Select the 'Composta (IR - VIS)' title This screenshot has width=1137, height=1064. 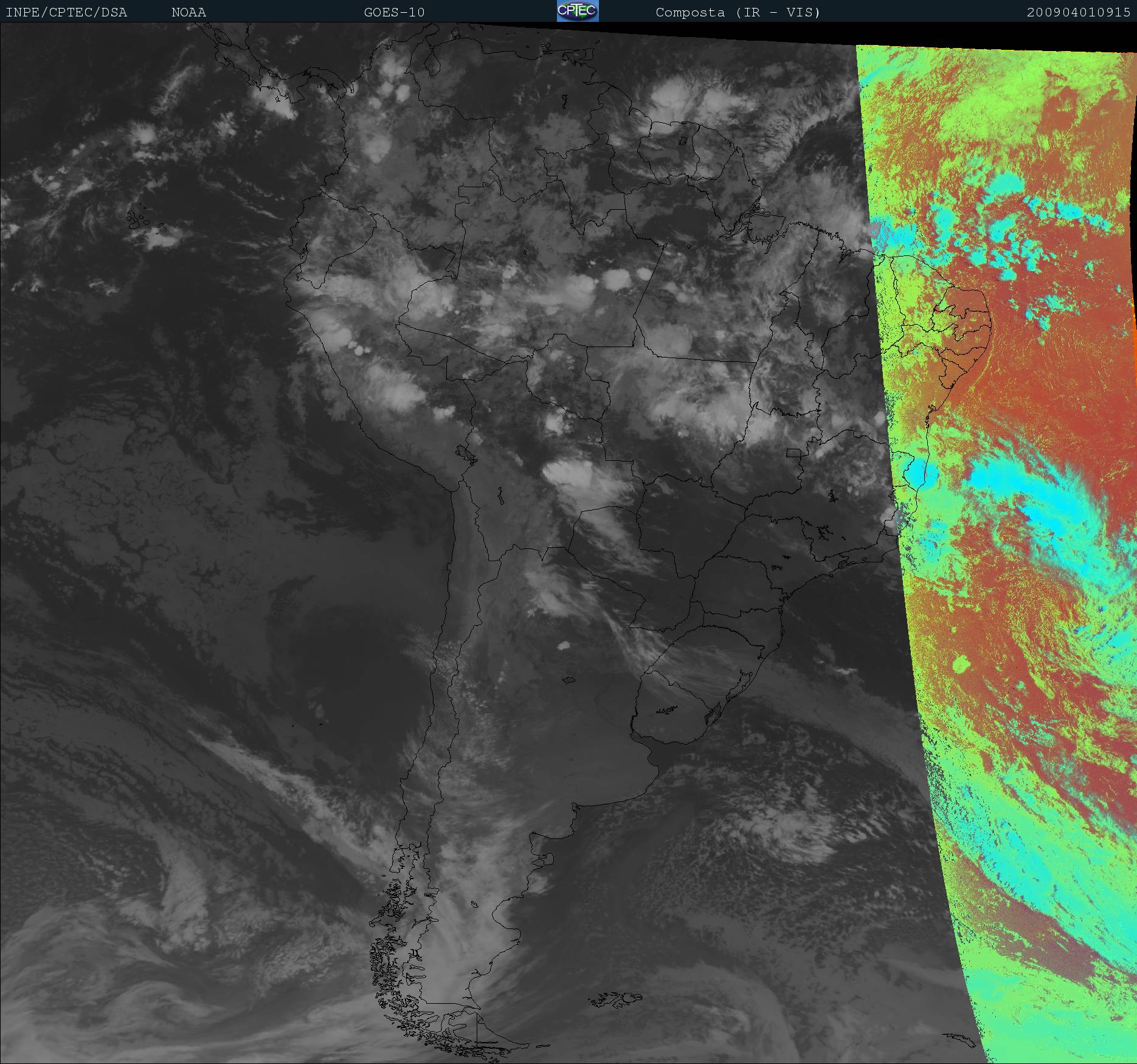(x=738, y=12)
